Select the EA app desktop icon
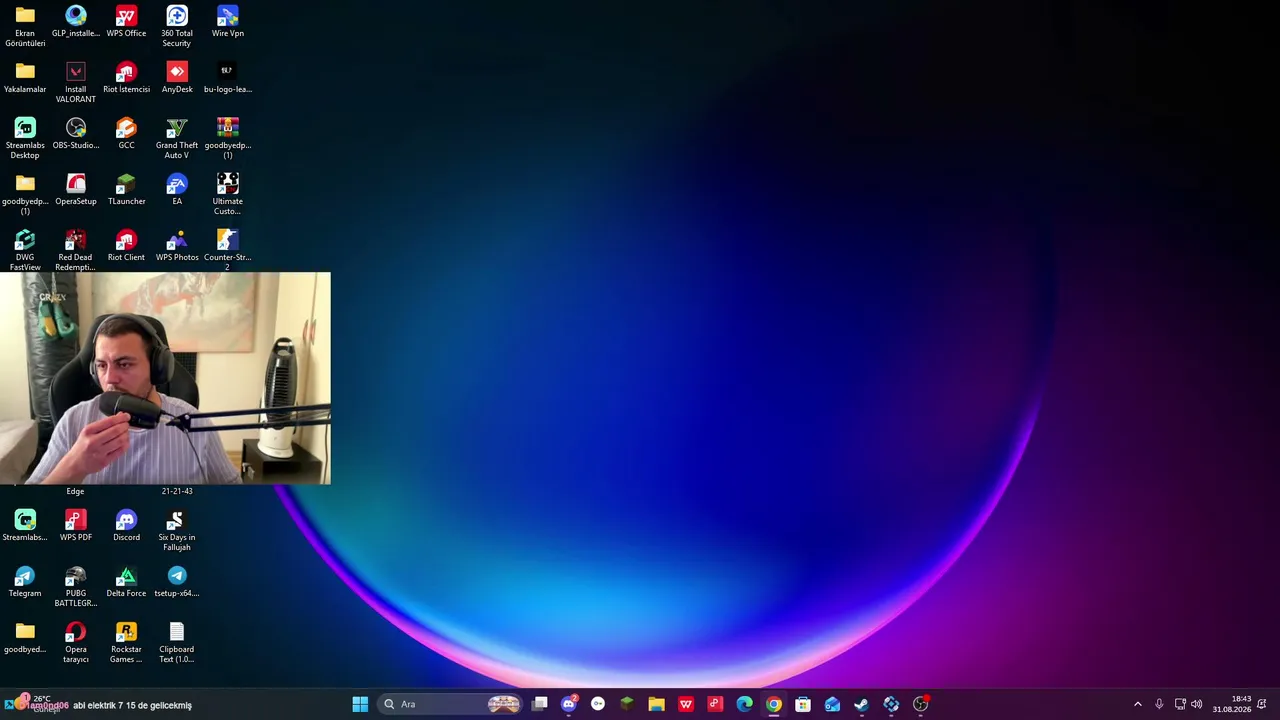This screenshot has width=1280, height=720. (177, 190)
